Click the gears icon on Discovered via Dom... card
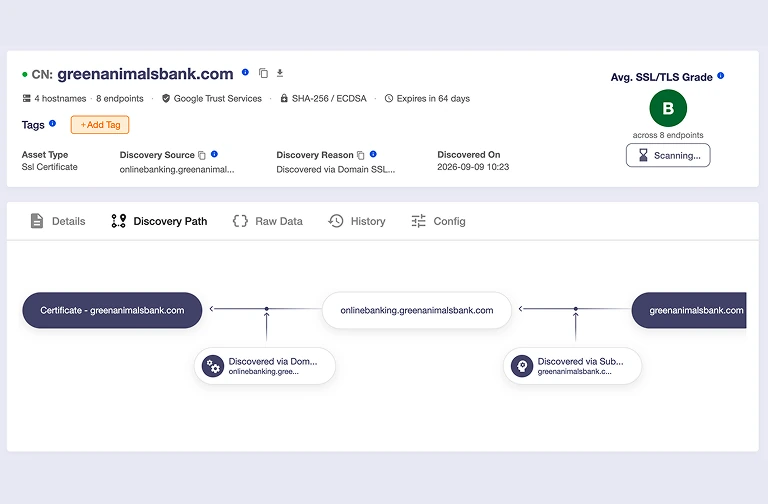Screen dimensions: 768x504 pyautogui.click(x=213, y=366)
